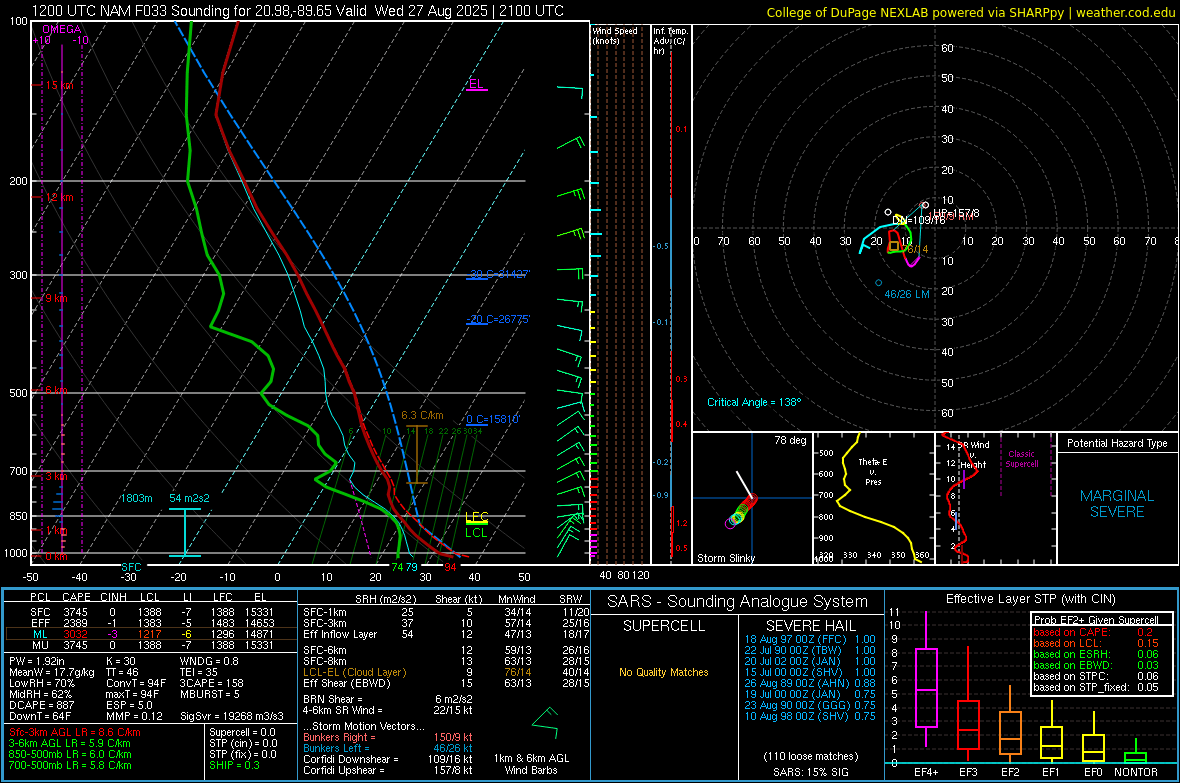The image size is (1180, 783).
Task: Click the 'Classic Supercell' label in SR wind inset
Action: coord(1021,459)
